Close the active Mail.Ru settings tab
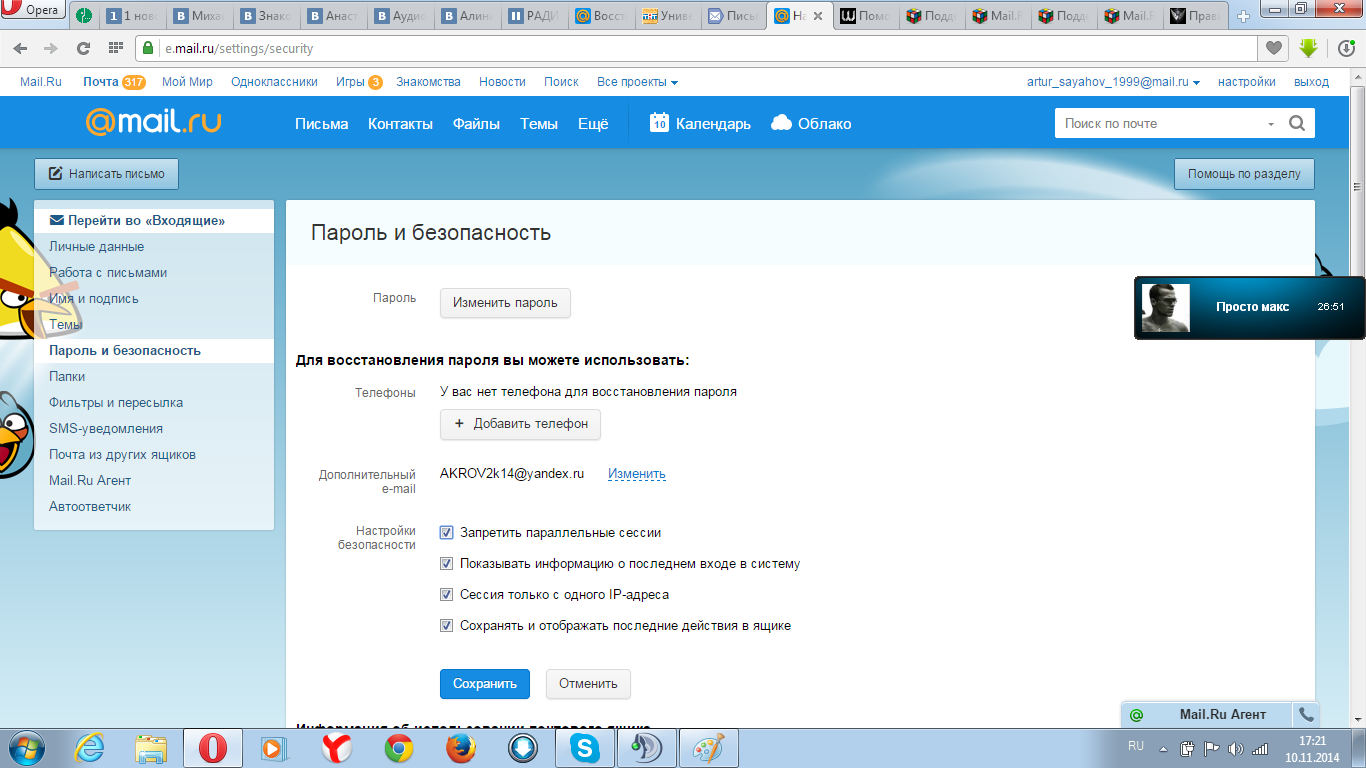 click(819, 16)
